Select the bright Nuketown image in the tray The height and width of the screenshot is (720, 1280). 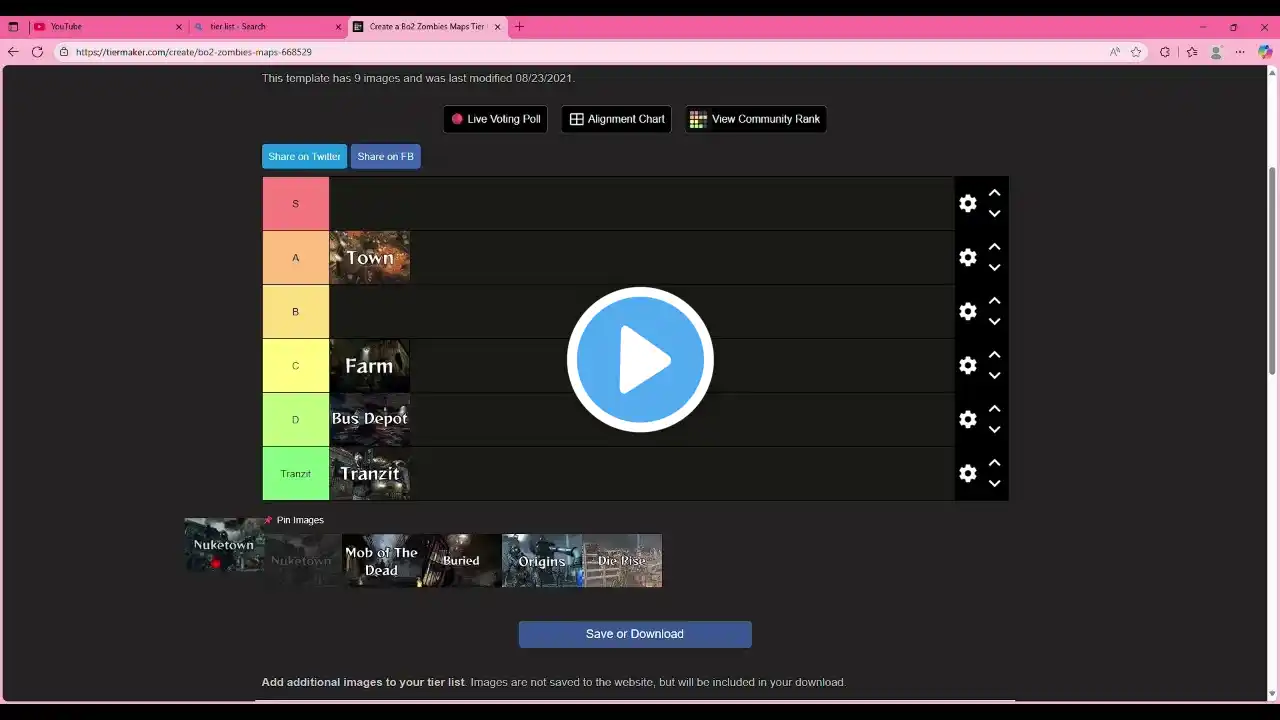point(224,545)
